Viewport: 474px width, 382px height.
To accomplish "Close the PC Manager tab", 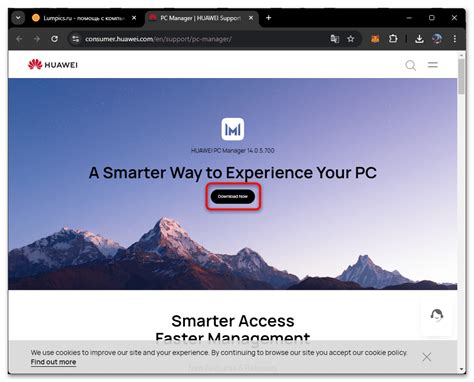I will (x=251, y=18).
